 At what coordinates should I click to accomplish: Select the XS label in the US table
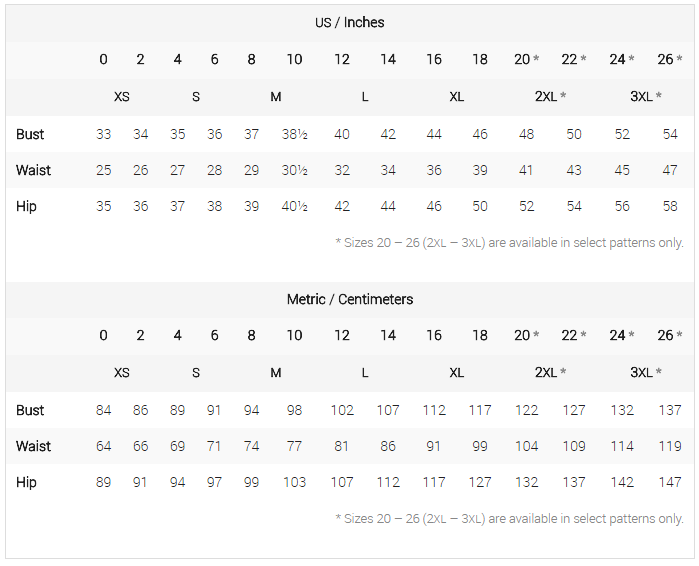point(122,96)
